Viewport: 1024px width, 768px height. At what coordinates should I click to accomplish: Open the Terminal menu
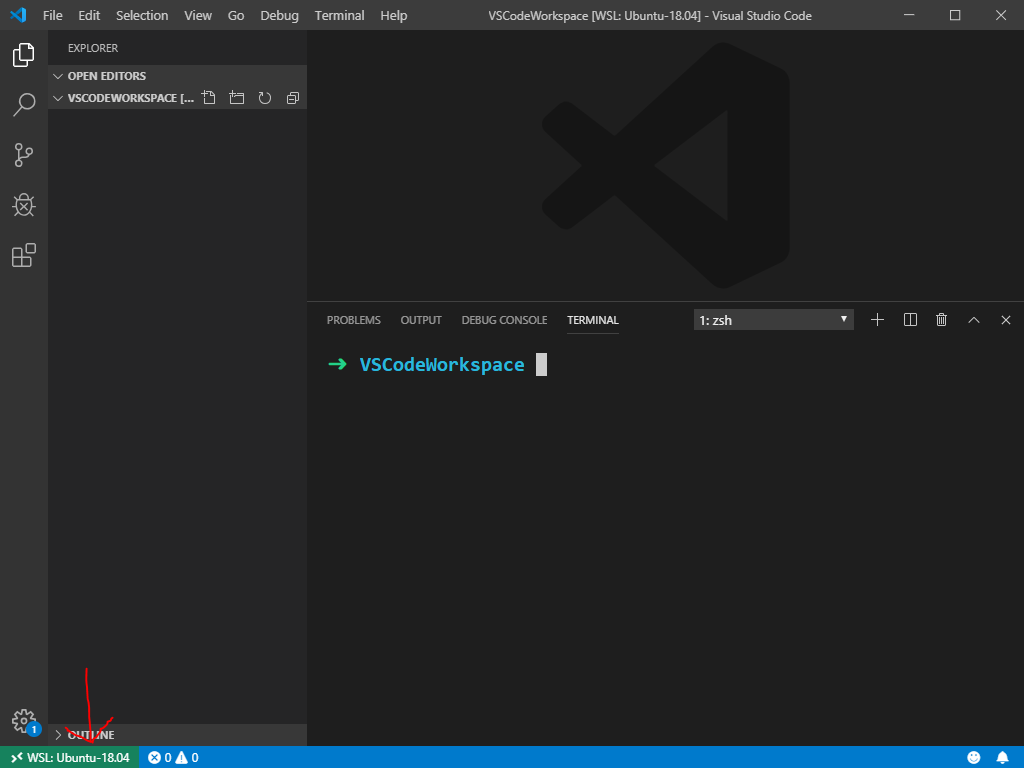point(340,15)
